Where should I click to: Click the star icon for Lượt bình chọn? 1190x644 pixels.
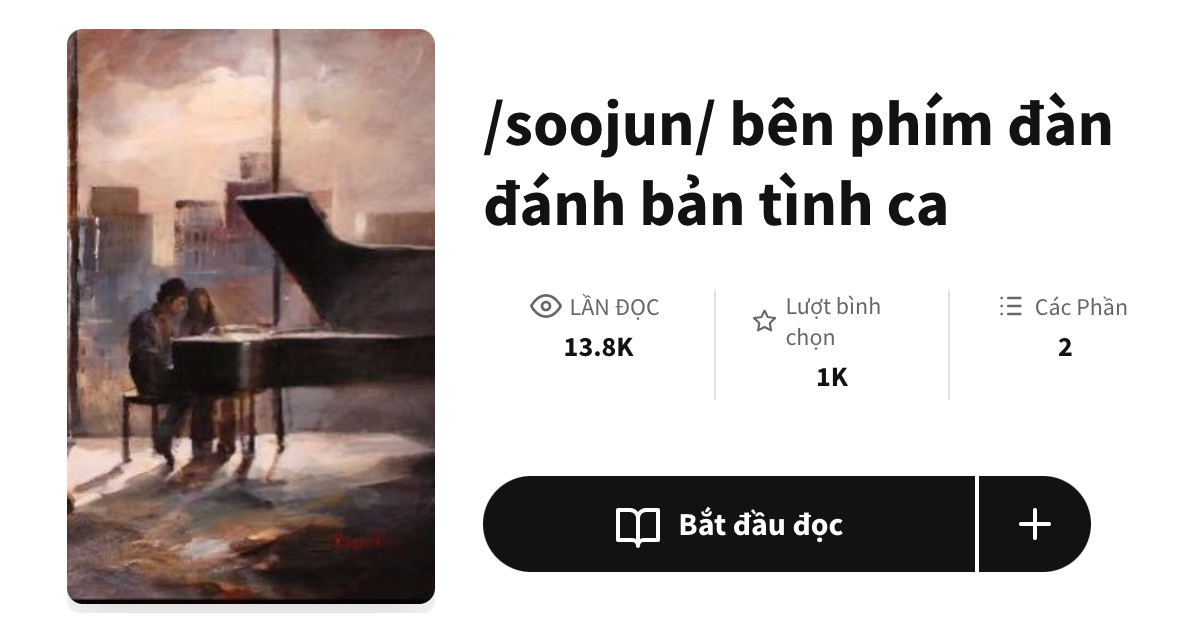point(764,321)
